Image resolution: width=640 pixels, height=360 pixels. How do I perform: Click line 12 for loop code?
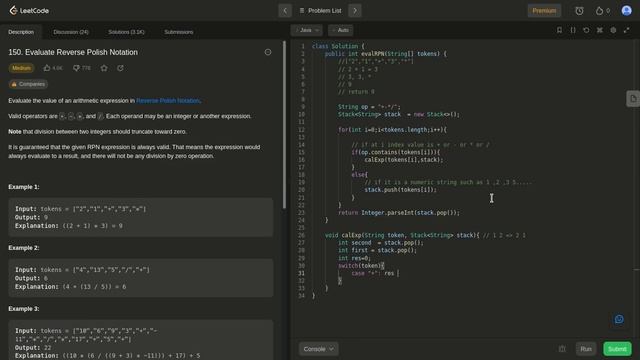click(392, 130)
